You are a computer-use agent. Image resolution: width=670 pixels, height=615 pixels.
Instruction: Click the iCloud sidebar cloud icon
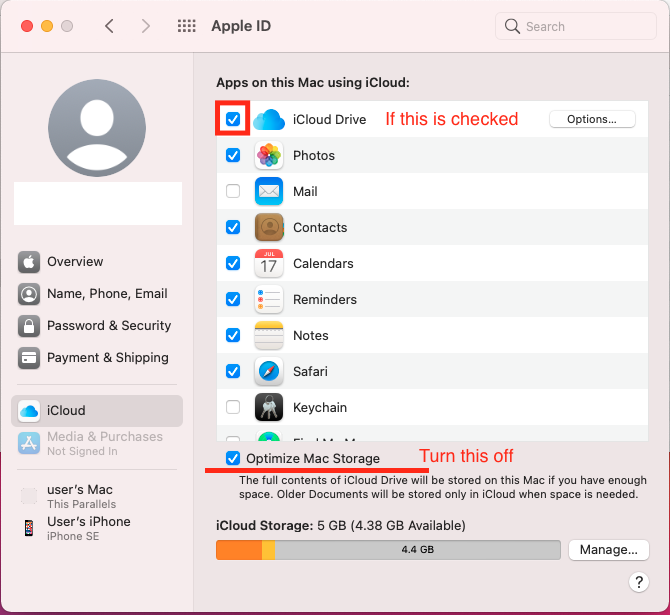click(29, 411)
